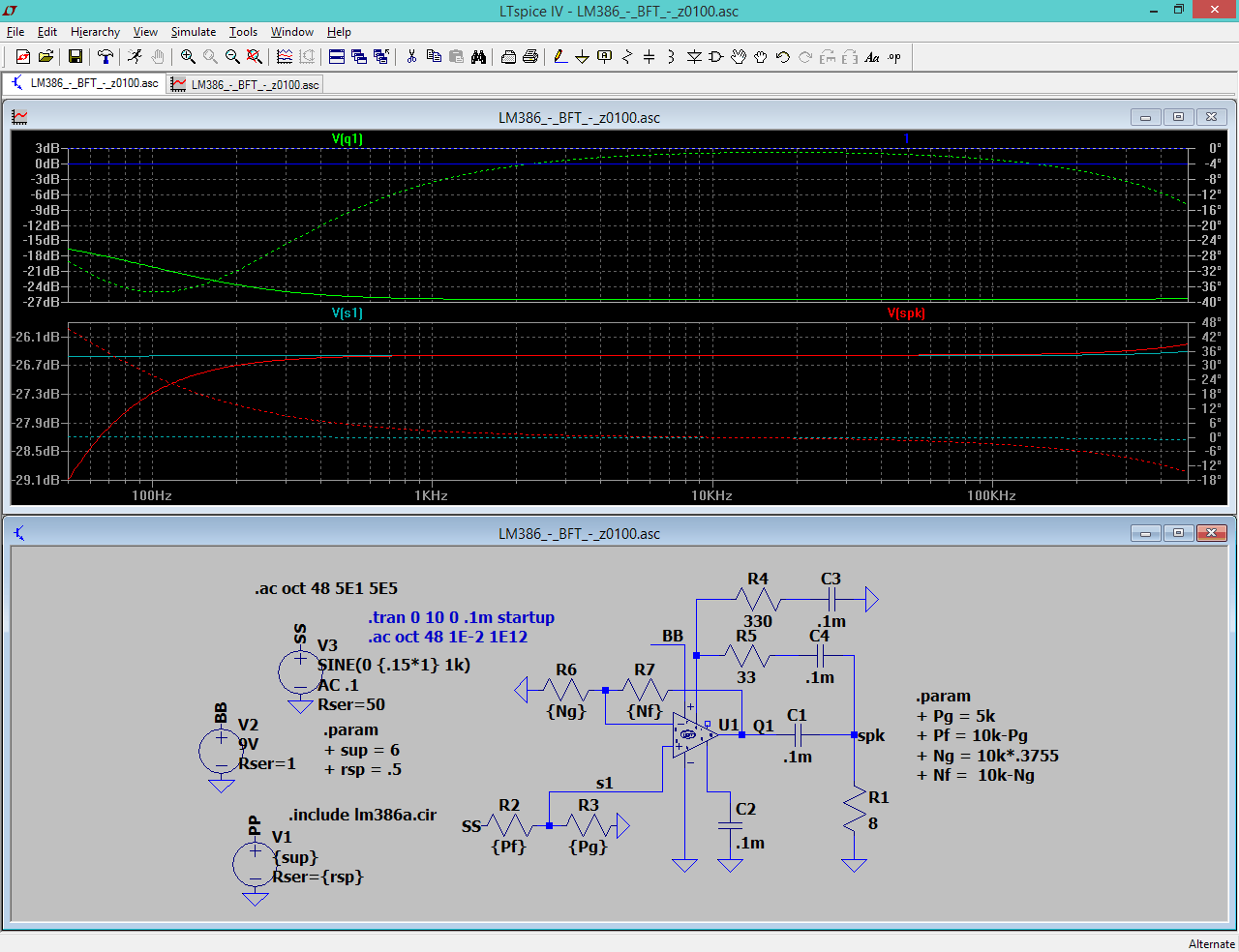
Task: Maximize the schematic sub-window
Action: [x=1178, y=533]
